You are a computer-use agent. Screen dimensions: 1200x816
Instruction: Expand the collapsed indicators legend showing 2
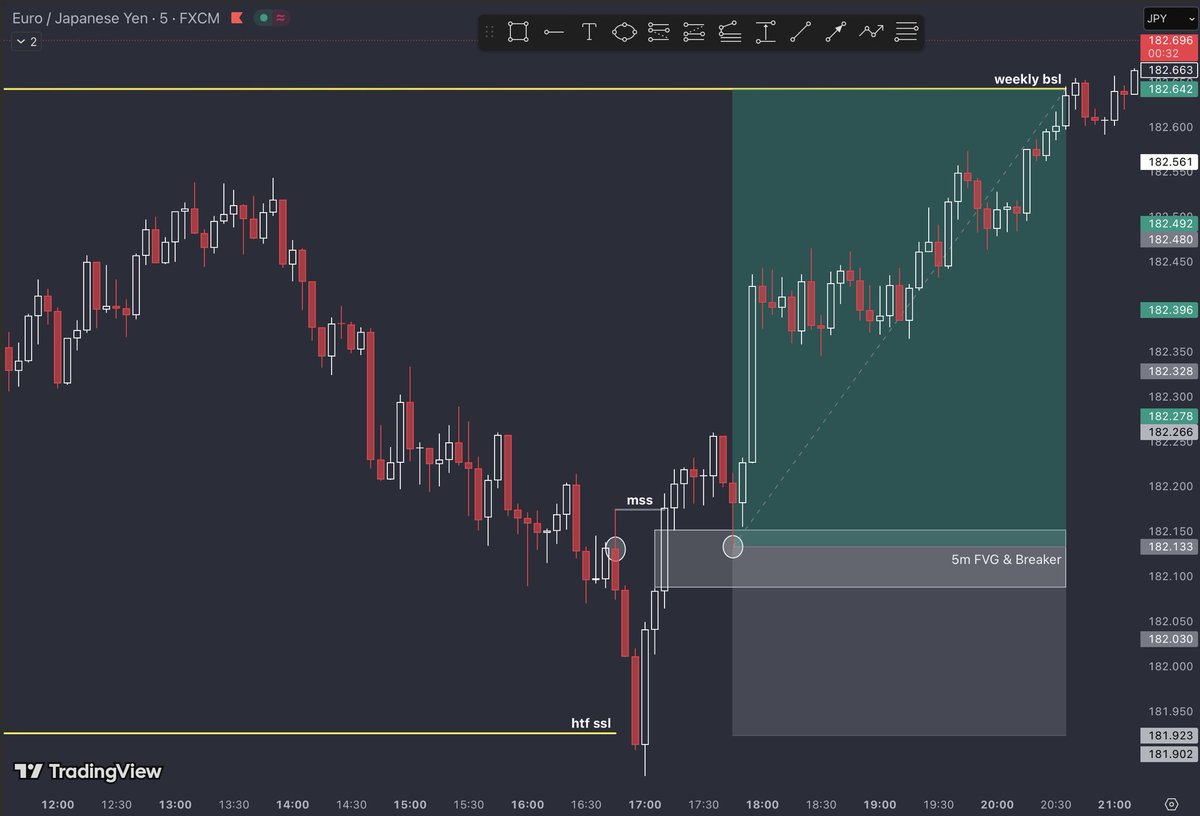click(25, 42)
